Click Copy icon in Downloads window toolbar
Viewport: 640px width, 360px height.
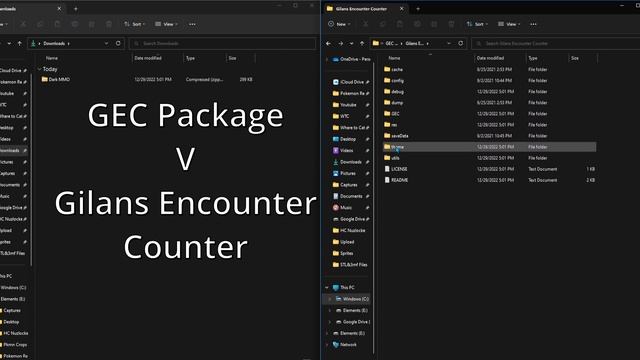pyautogui.click(x=40, y=24)
